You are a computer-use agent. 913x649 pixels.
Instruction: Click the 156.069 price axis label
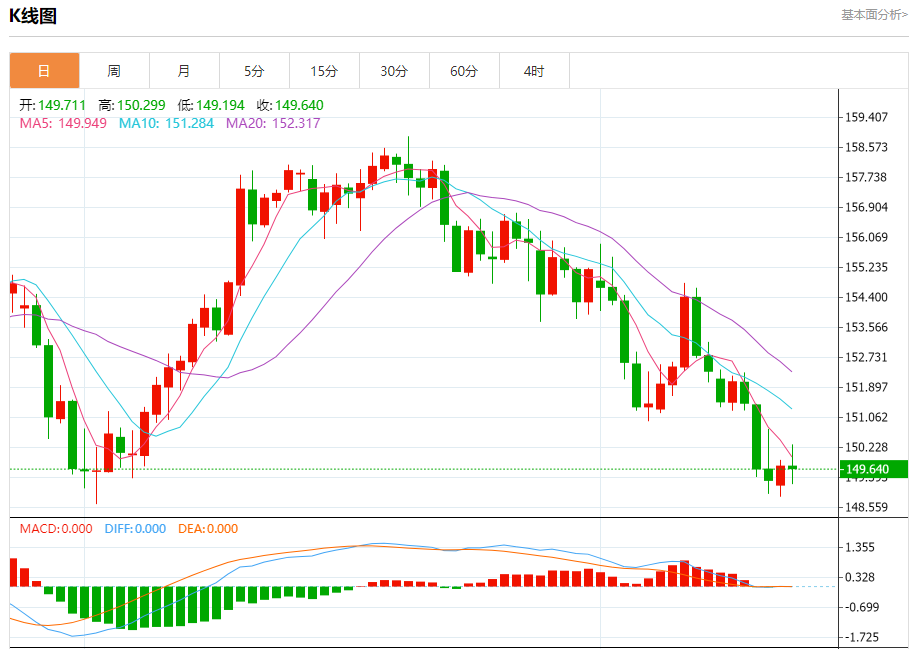pos(866,237)
